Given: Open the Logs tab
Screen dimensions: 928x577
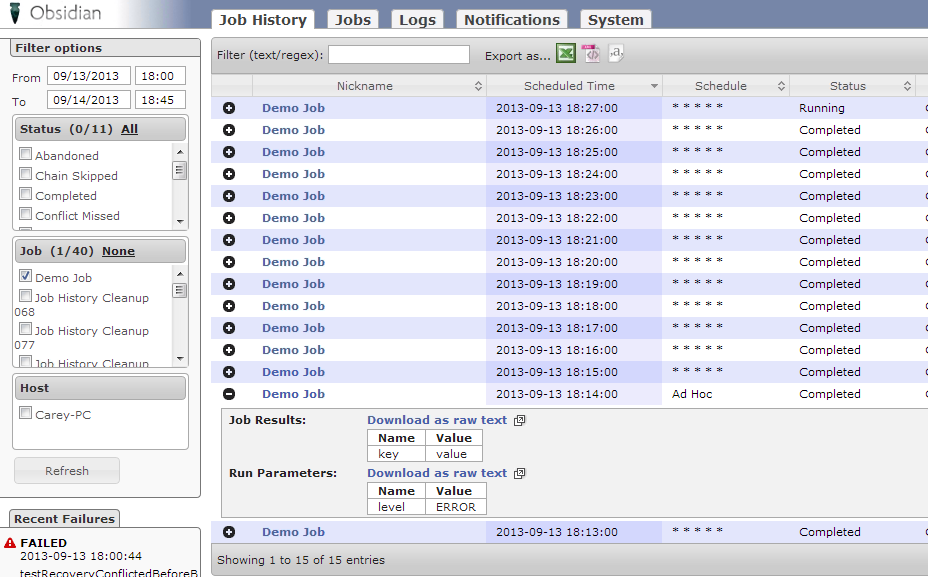Looking at the screenshot, I should (x=417, y=20).
